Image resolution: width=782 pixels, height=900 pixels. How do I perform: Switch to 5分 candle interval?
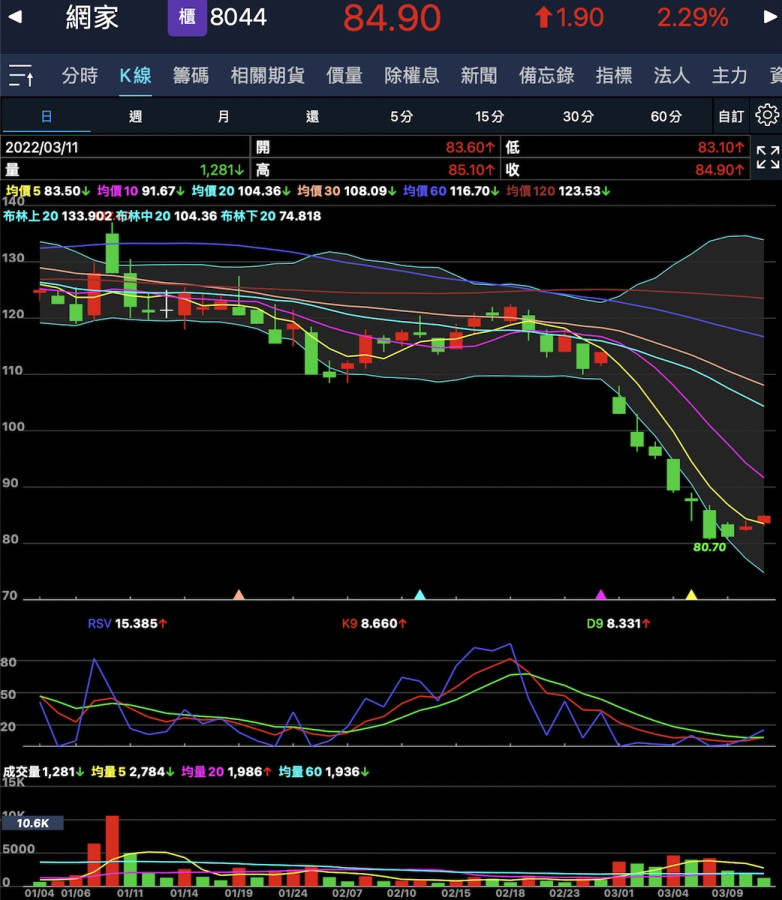(401, 117)
